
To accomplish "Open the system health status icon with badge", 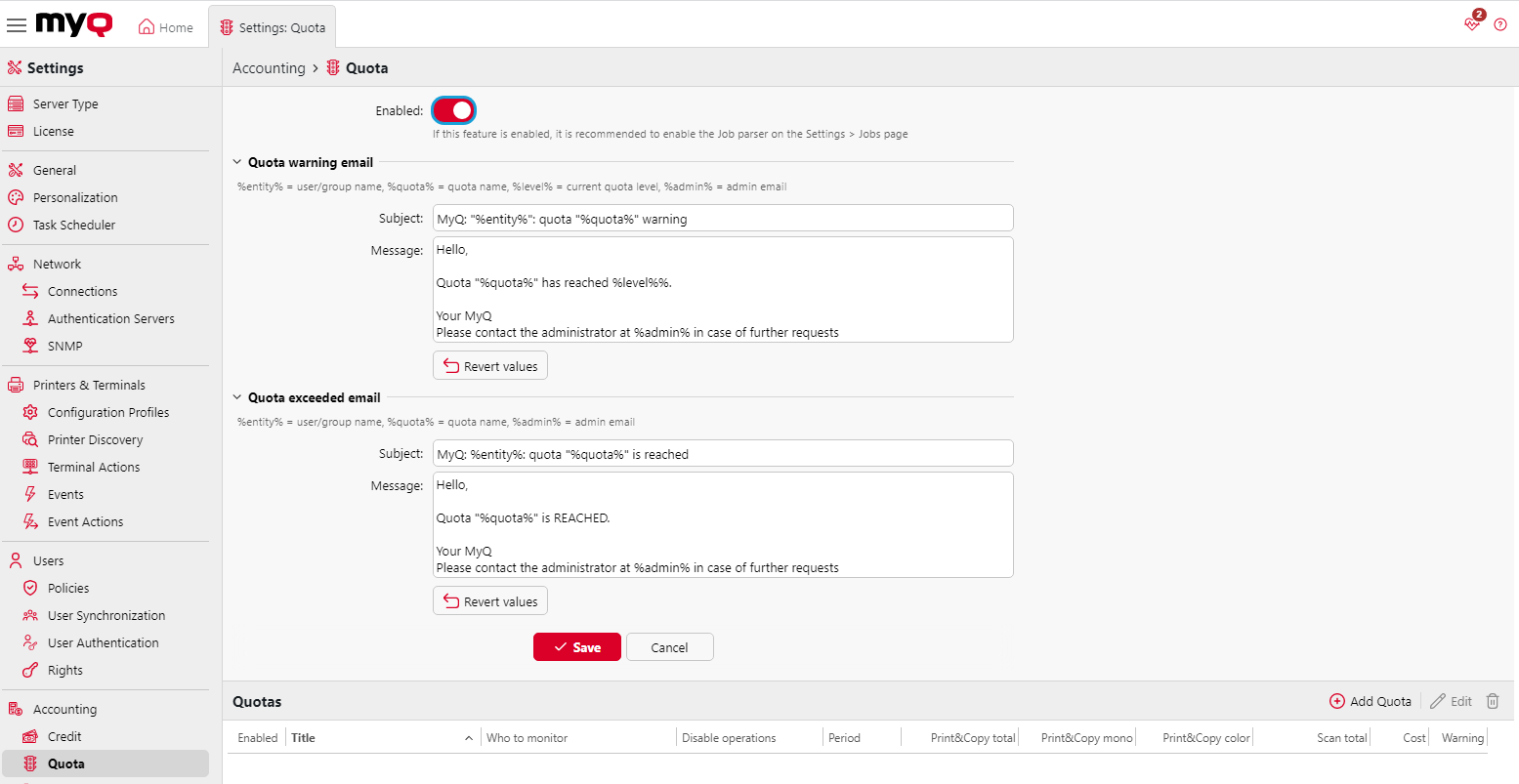I will [x=1472, y=23].
